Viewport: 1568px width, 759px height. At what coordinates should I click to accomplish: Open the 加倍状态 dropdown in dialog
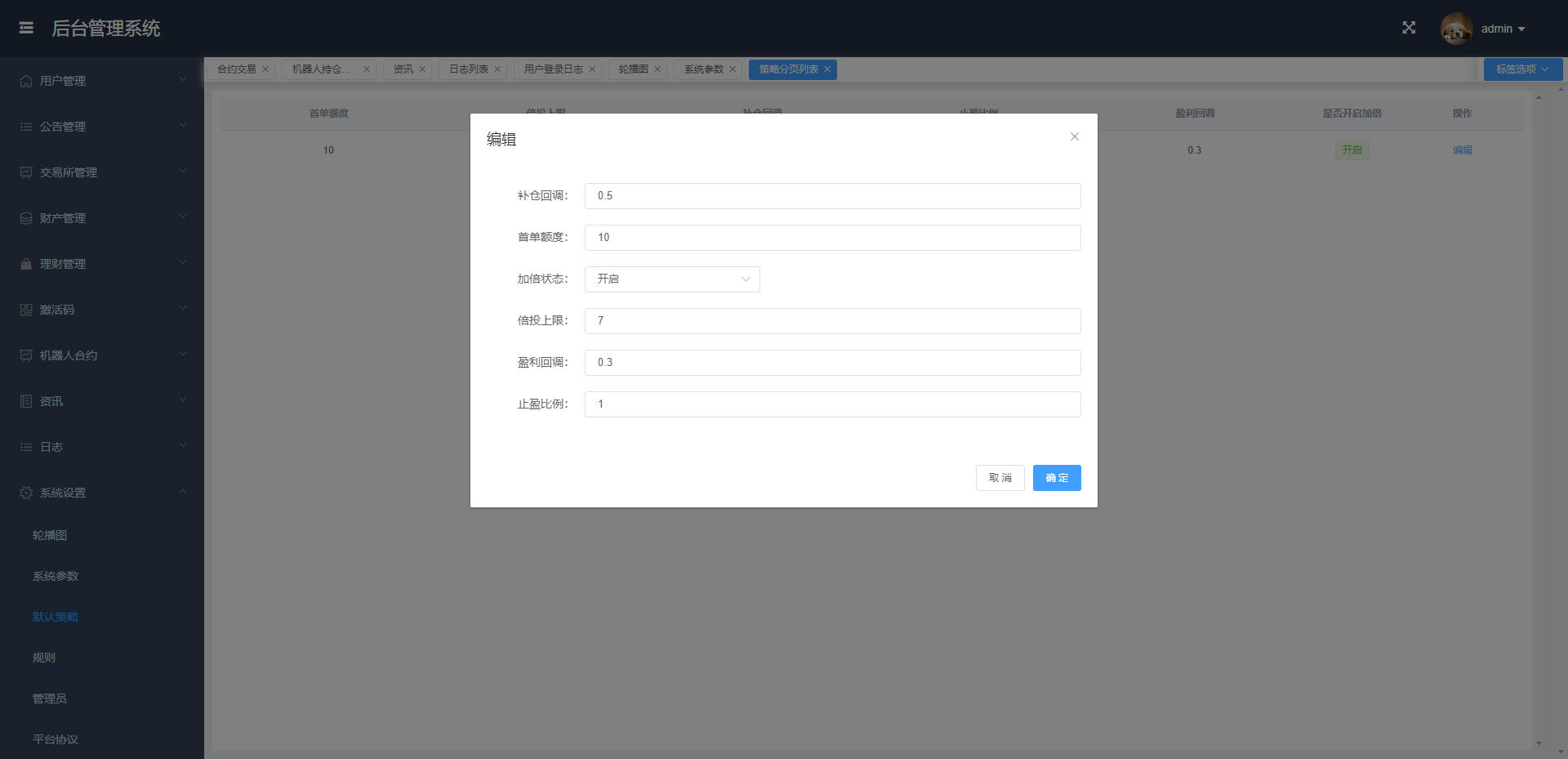point(671,279)
